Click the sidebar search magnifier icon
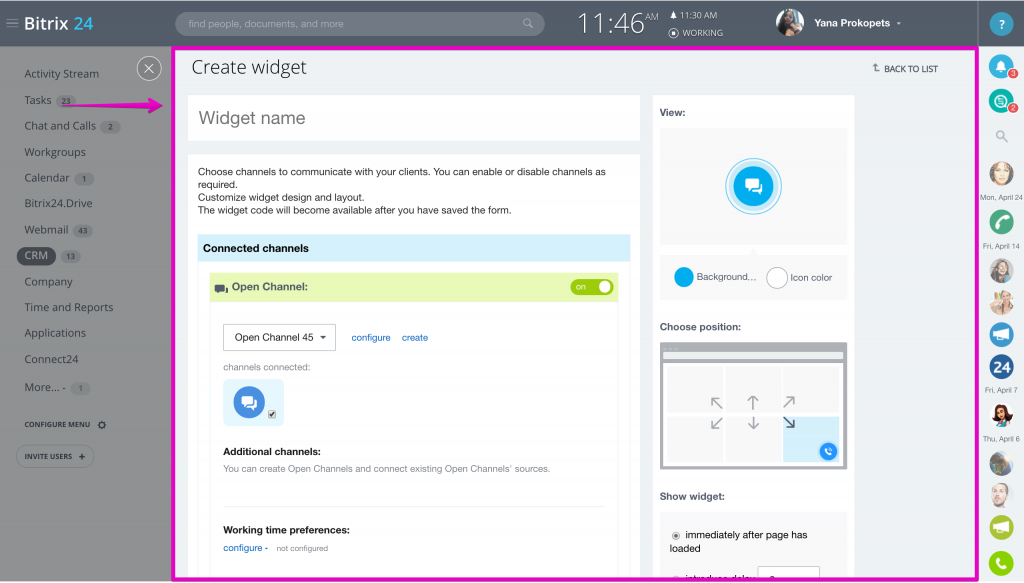Screen dimensions: 1024x583 coord(1001,136)
